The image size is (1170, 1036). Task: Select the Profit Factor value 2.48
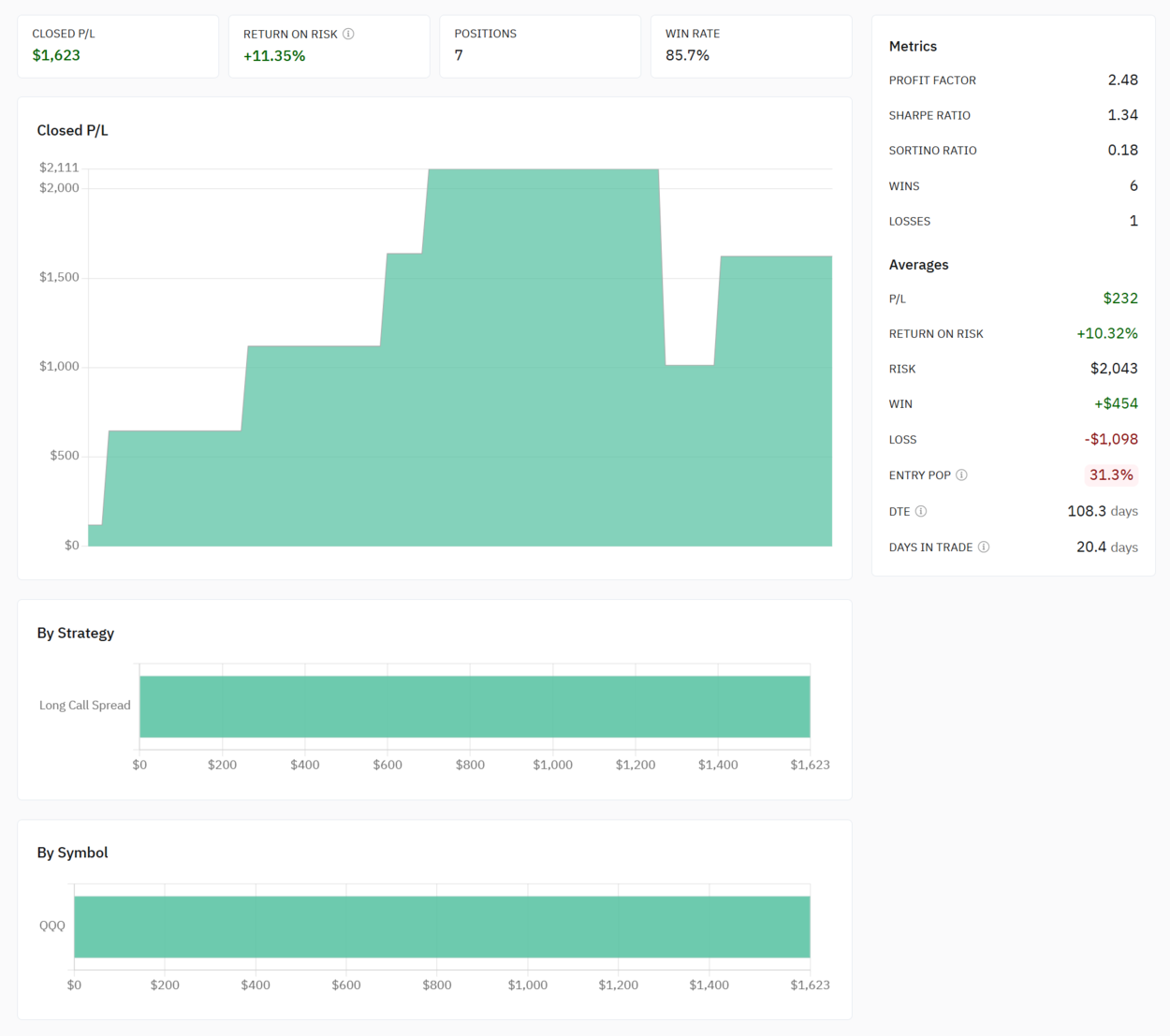(x=1122, y=80)
